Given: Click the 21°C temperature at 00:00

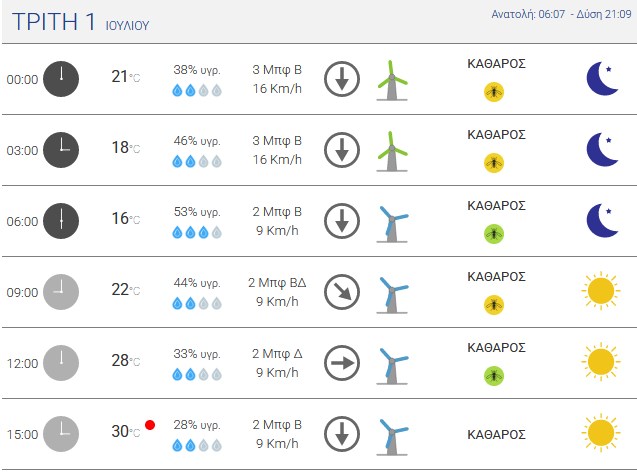Looking at the screenshot, I should pyautogui.click(x=126, y=76).
